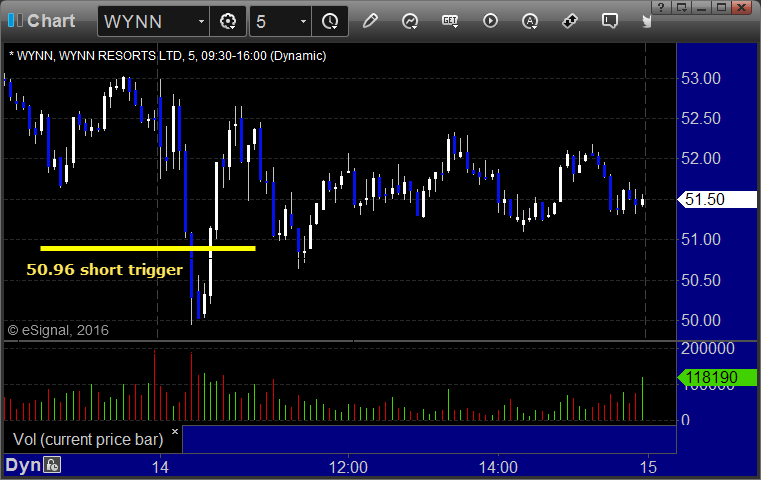The height and width of the screenshot is (480, 761).
Task: Click the 14:00 time axis label
Action: (498, 467)
